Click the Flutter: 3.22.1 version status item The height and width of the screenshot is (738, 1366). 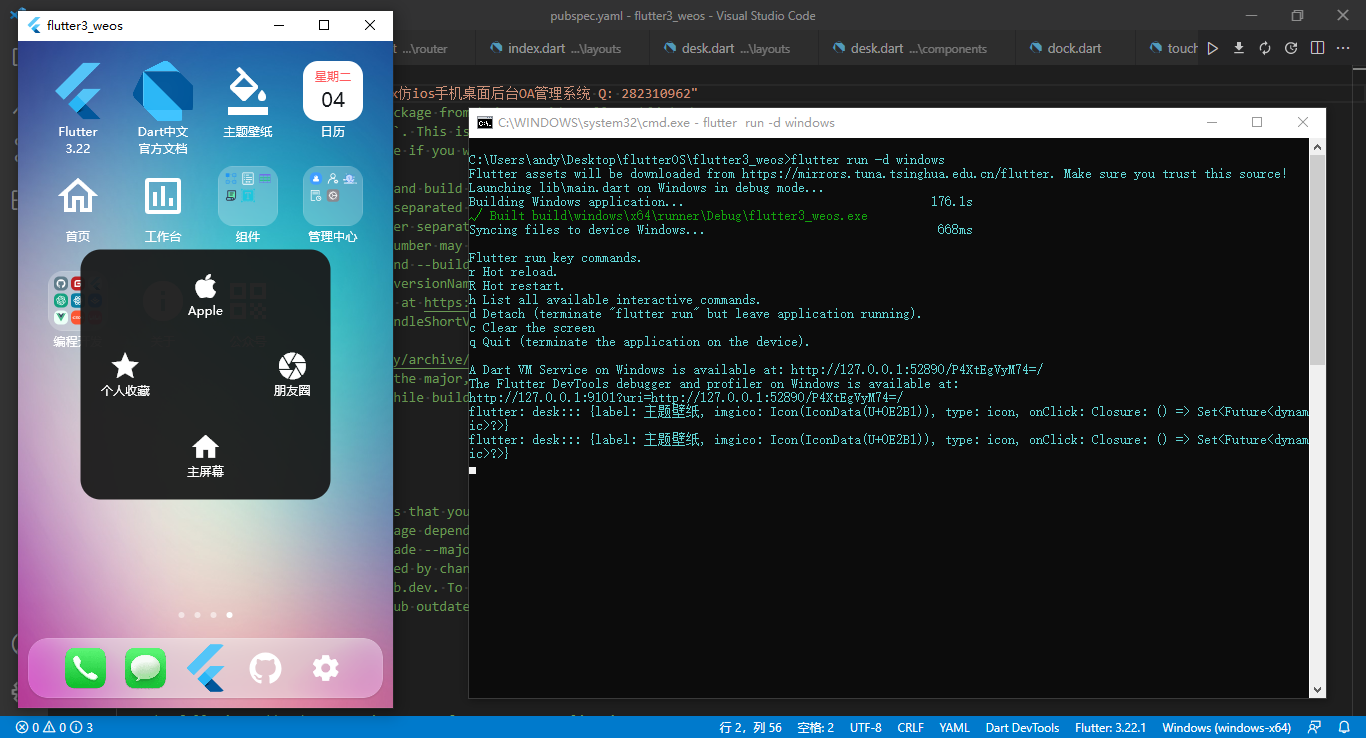tap(1110, 727)
